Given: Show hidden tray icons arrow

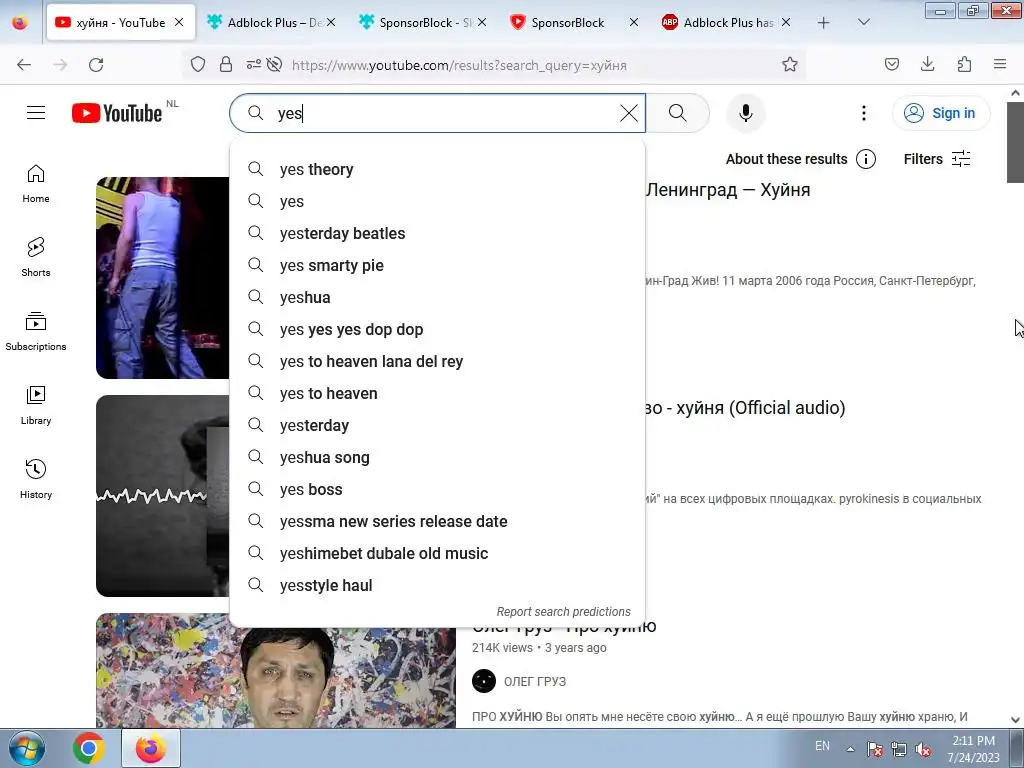Looking at the screenshot, I should pos(850,749).
